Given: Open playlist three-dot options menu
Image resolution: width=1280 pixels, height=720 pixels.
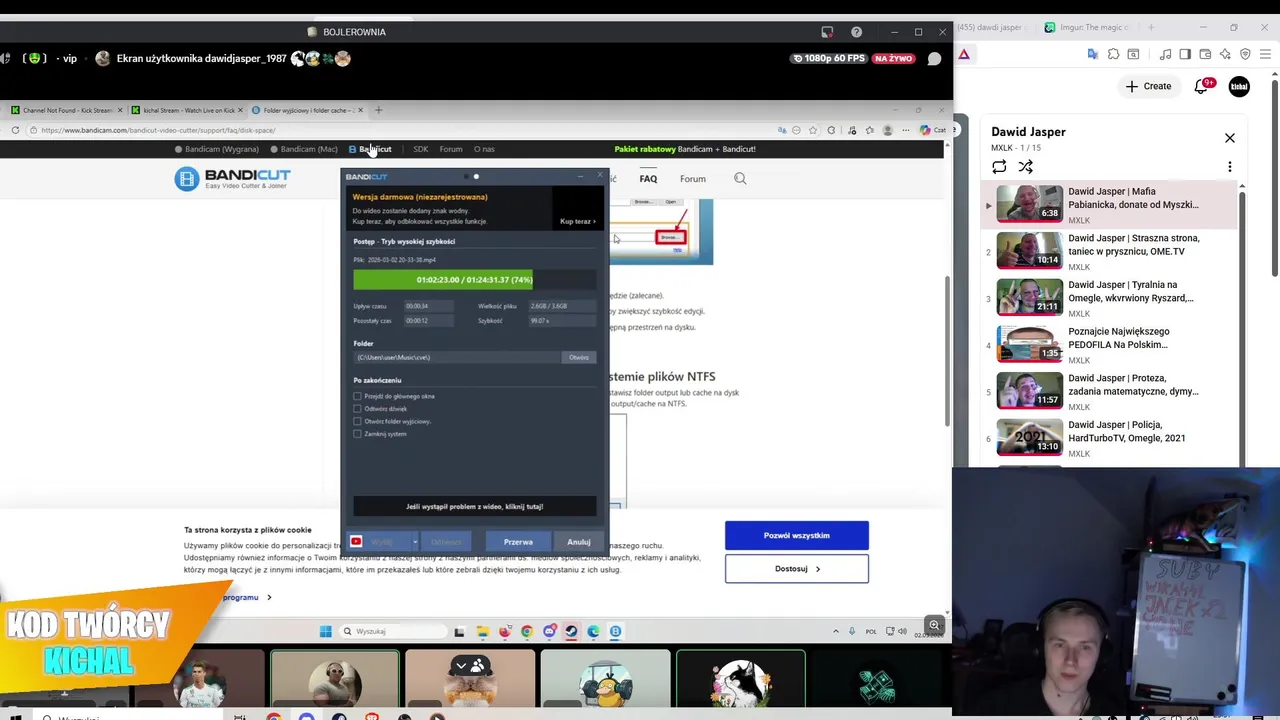Looking at the screenshot, I should coord(1230,167).
